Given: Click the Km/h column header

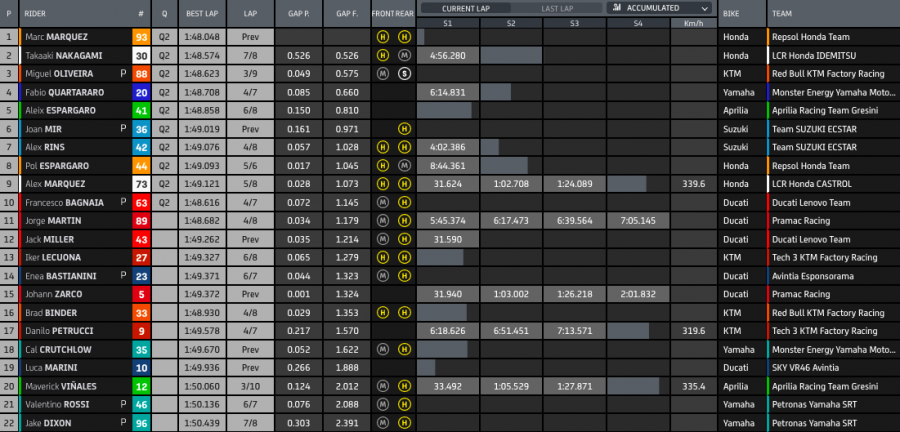Looking at the screenshot, I should coord(693,23).
